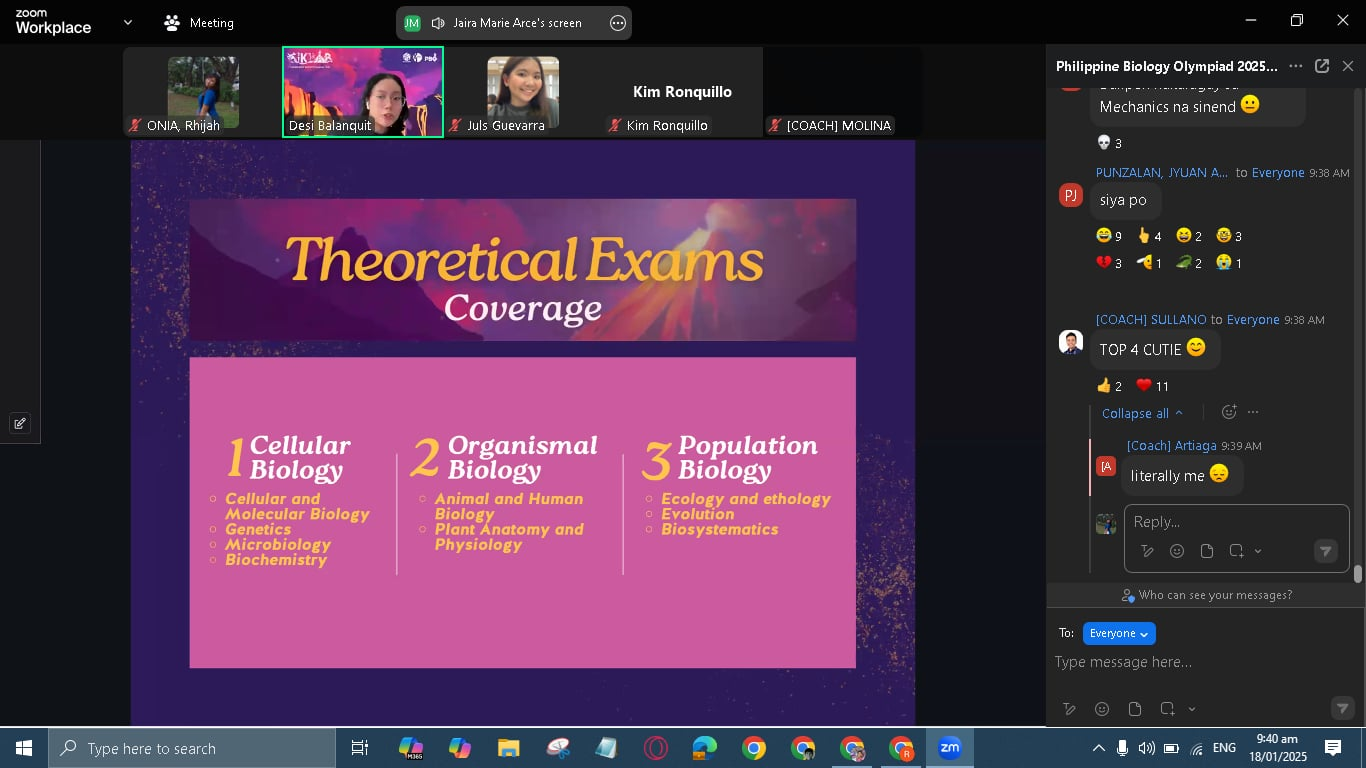1366x768 pixels.
Task: Select Kim Ronquillo participant tile
Action: pos(682,90)
